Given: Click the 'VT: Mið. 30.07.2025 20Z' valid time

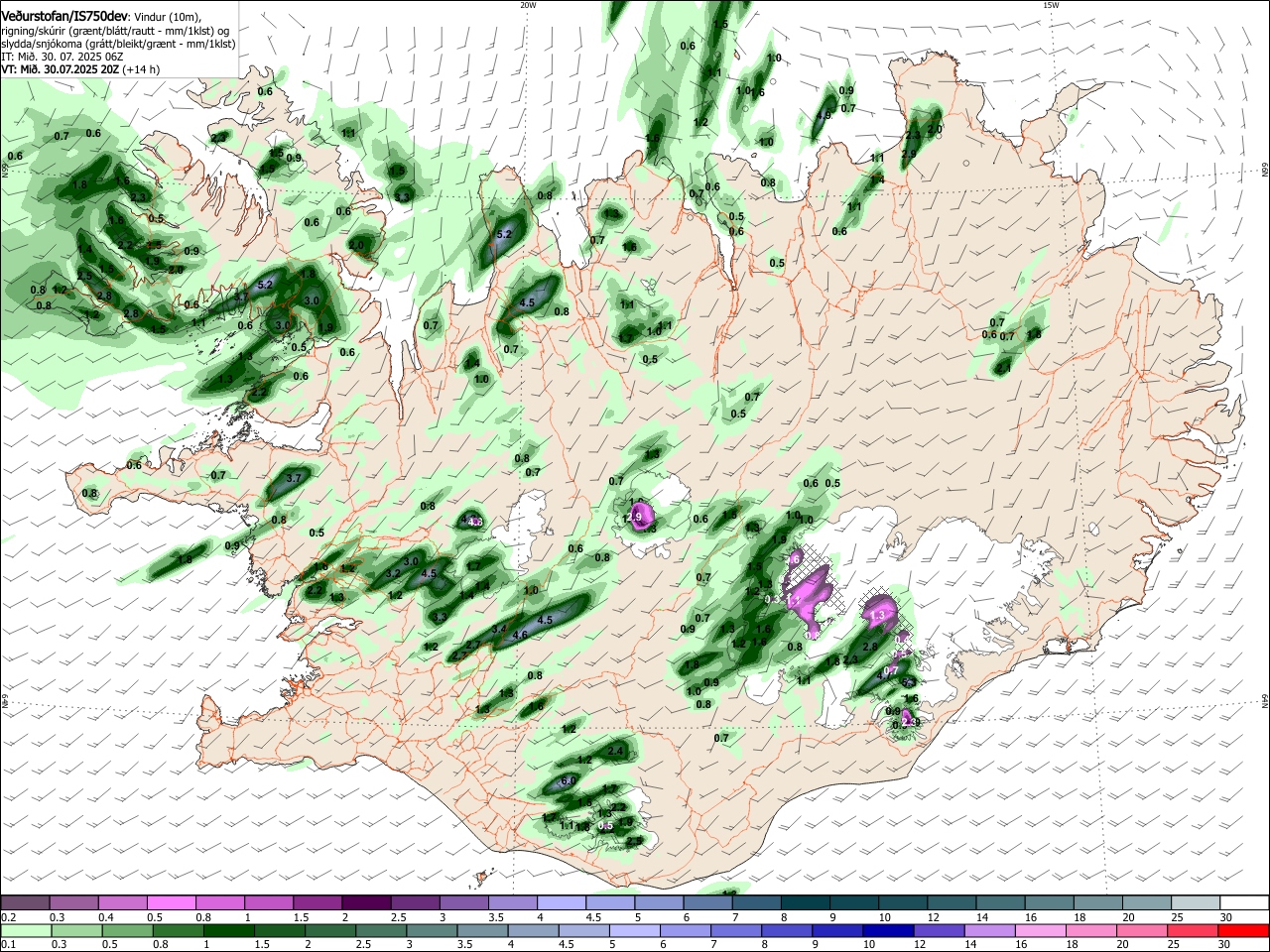Looking at the screenshot, I should click(61, 70).
